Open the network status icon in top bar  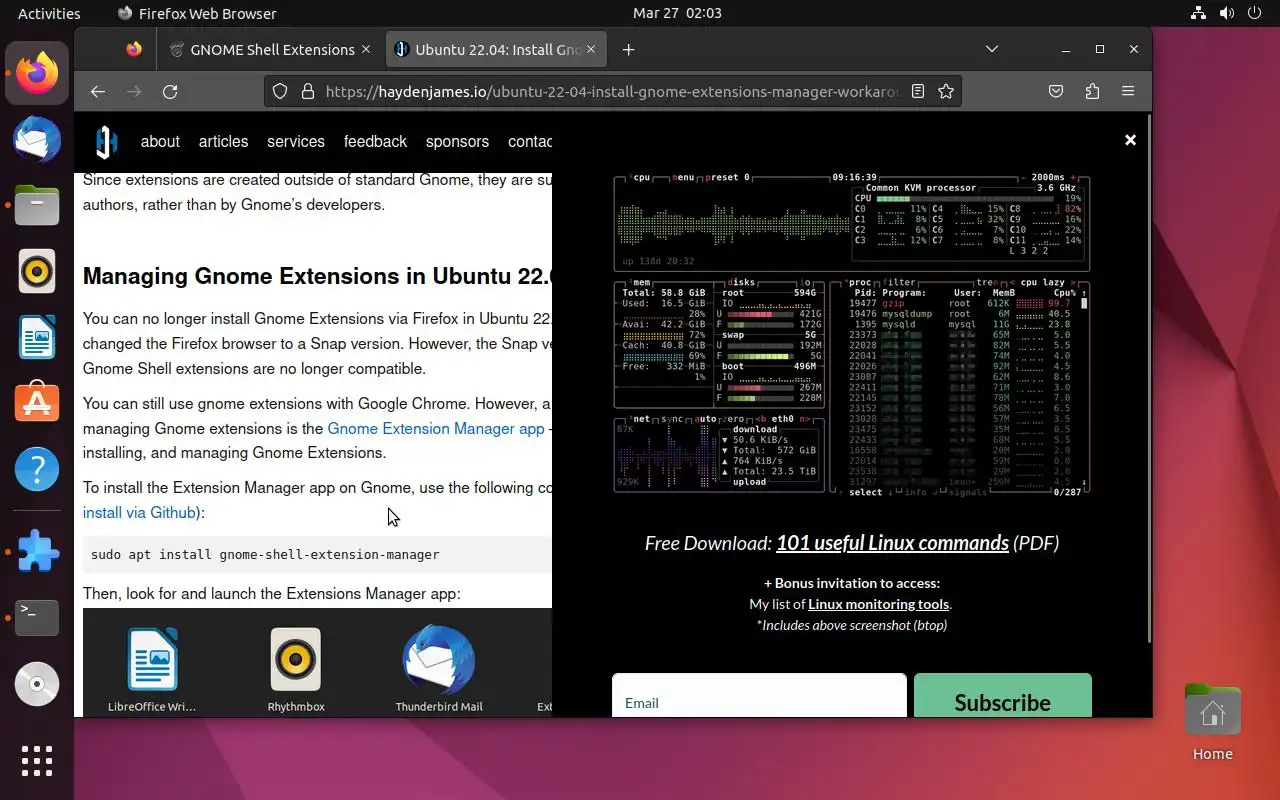click(x=1199, y=13)
